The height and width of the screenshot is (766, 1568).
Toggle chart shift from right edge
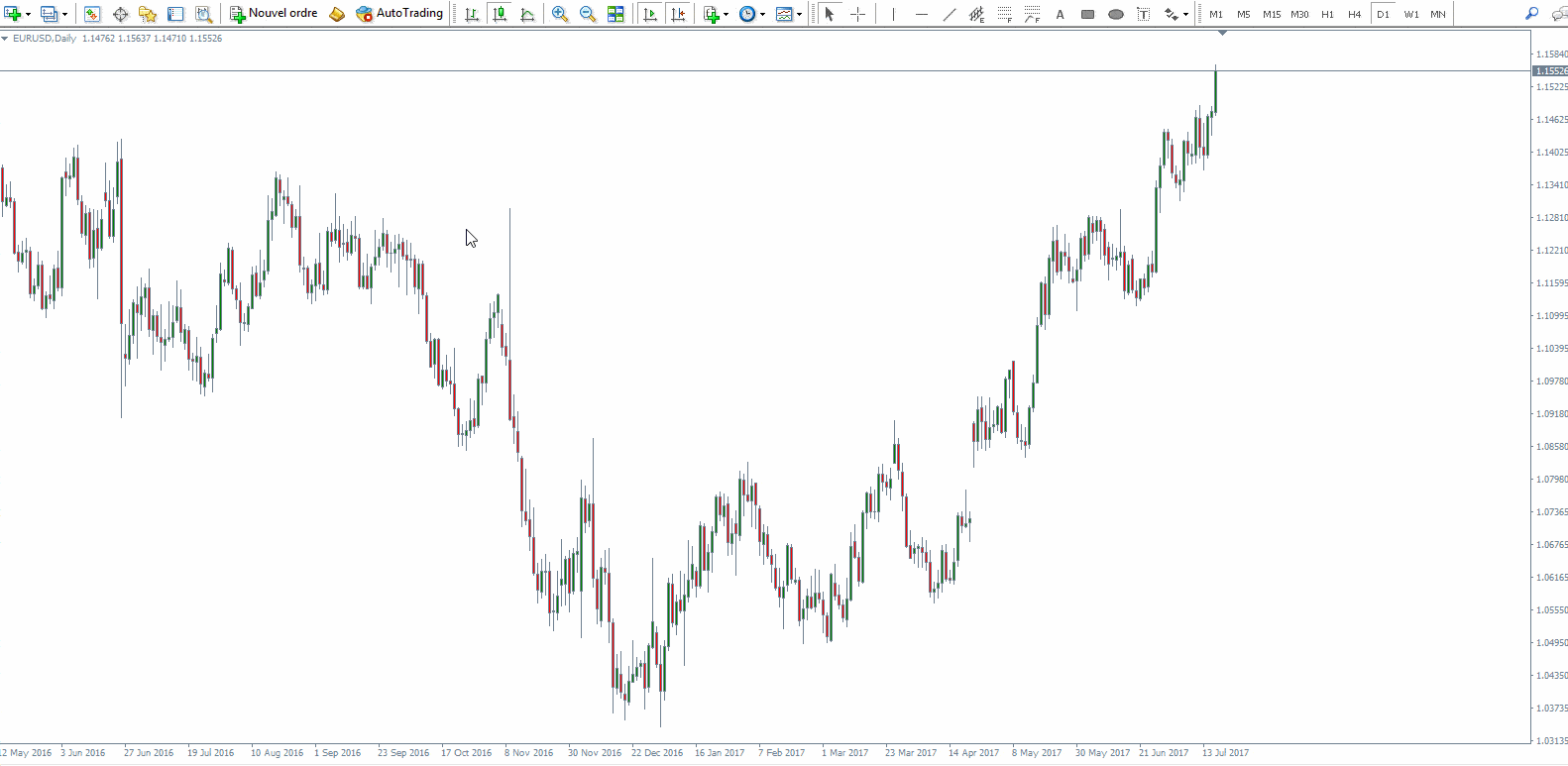(678, 14)
